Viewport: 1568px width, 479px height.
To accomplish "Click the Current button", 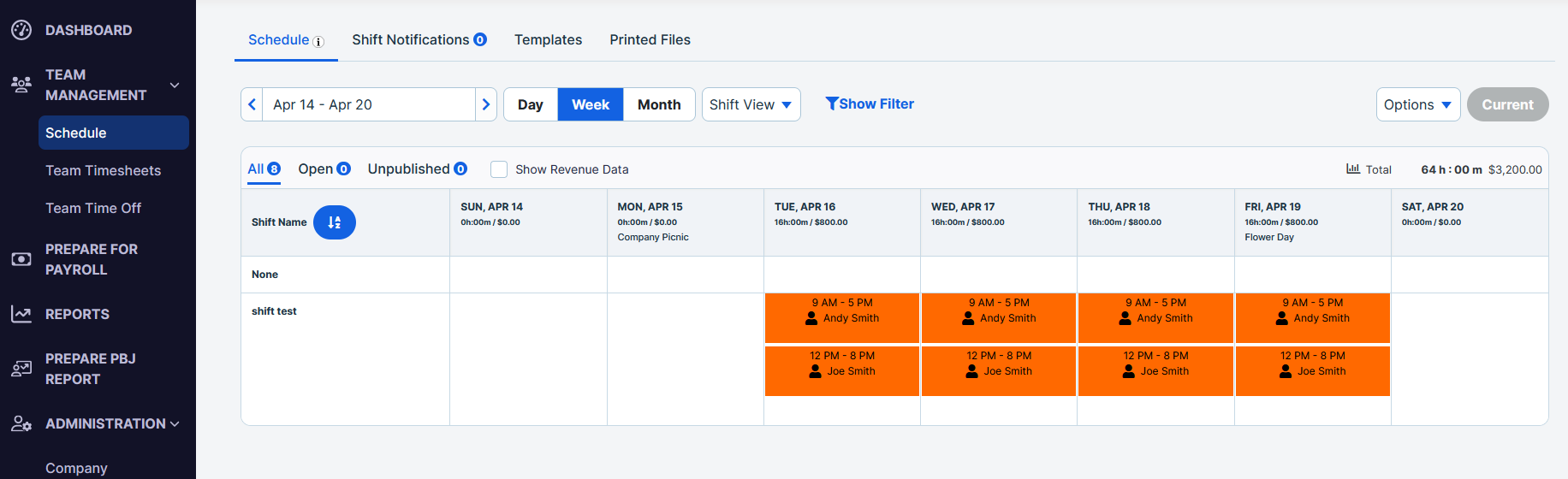I will click(1507, 104).
